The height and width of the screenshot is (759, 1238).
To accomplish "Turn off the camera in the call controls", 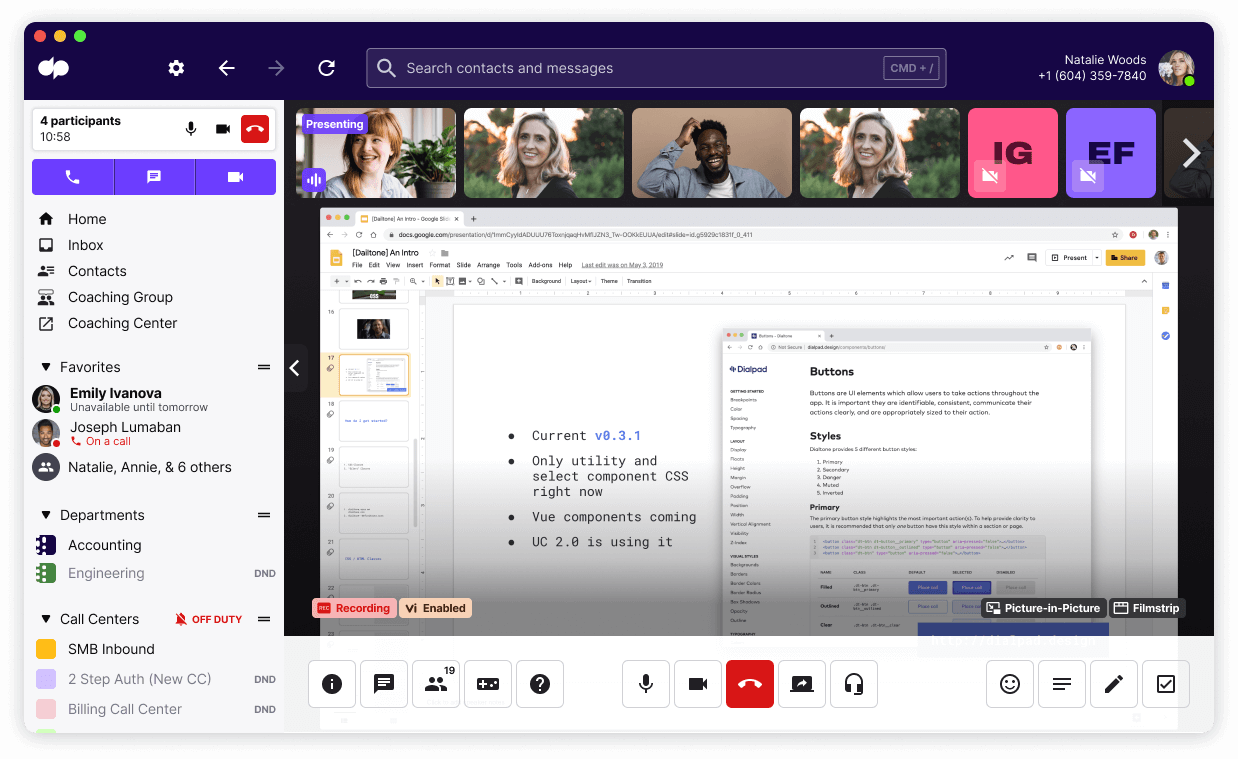I will coord(697,684).
